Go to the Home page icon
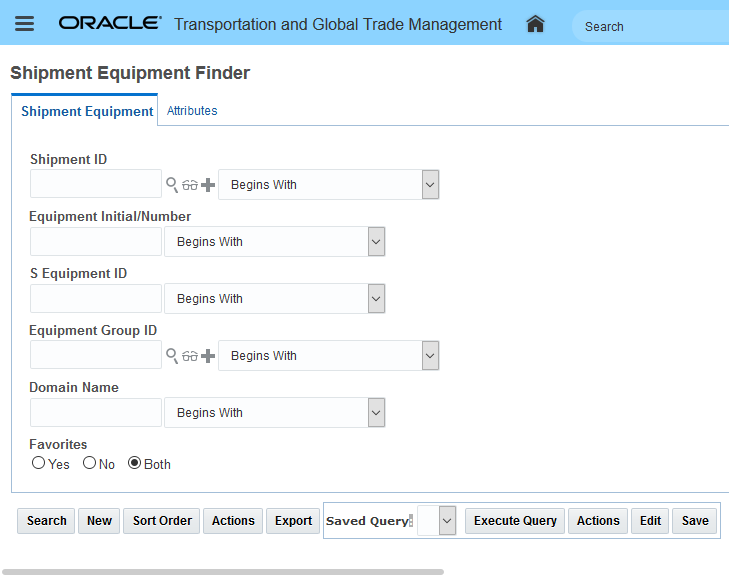The width and height of the screenshot is (729, 577). point(535,24)
